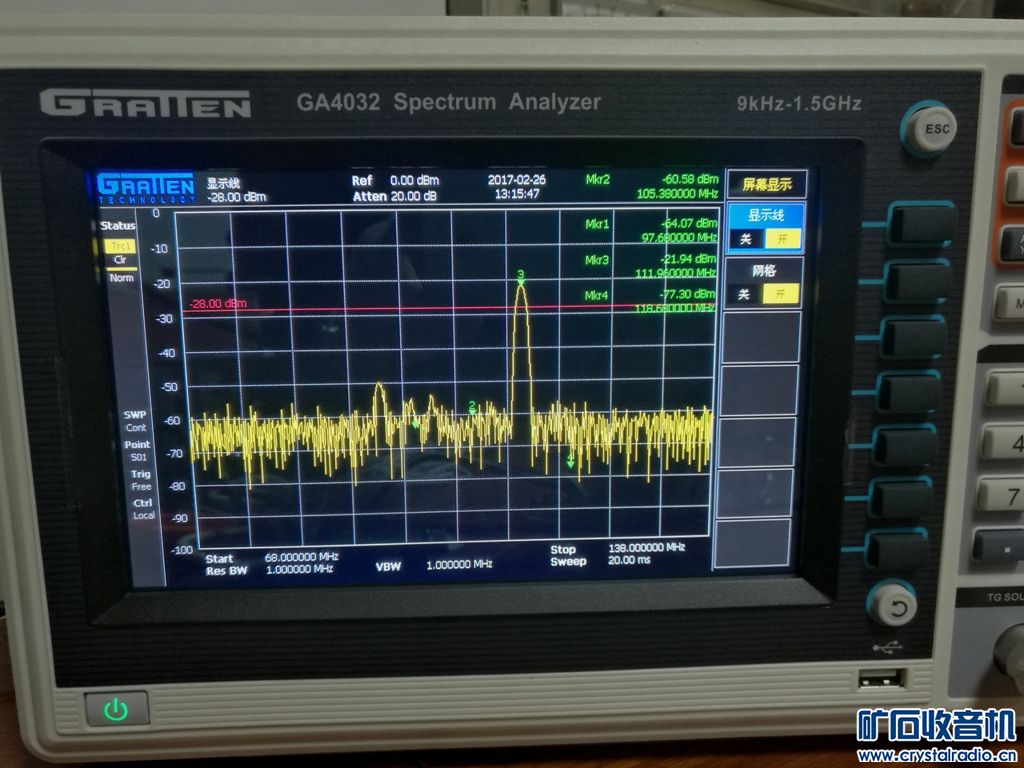Click the Mkr3 -21.94 dBm readout
This screenshot has width=1024, height=768.
(x=650, y=259)
